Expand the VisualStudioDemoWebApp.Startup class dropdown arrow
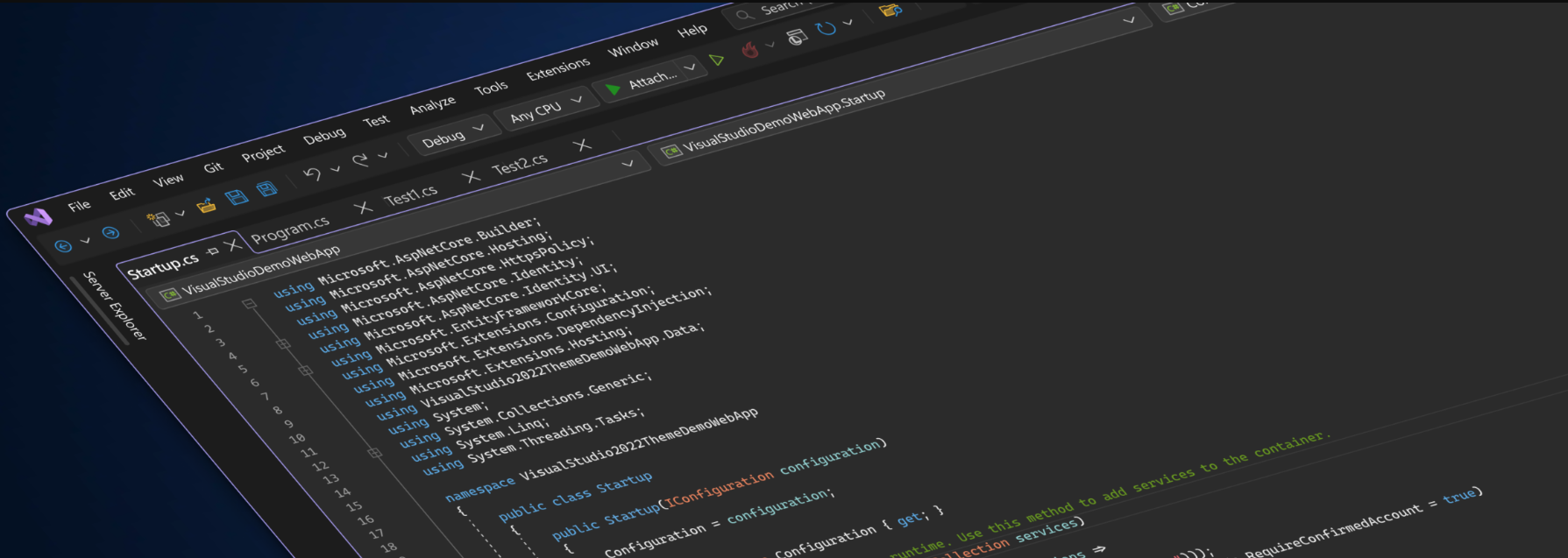Image resolution: width=1568 pixels, height=558 pixels. point(1129,20)
